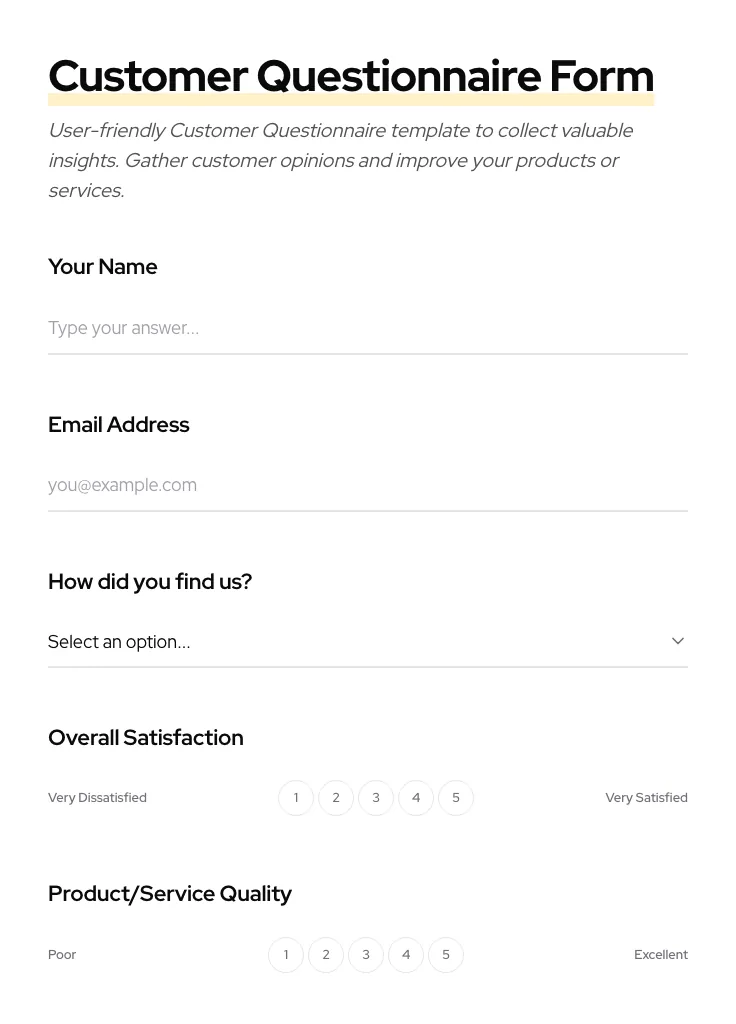Select rating 5 for Overall Satisfaction
Image resolution: width=736 pixels, height=1024 pixels.
click(x=456, y=797)
